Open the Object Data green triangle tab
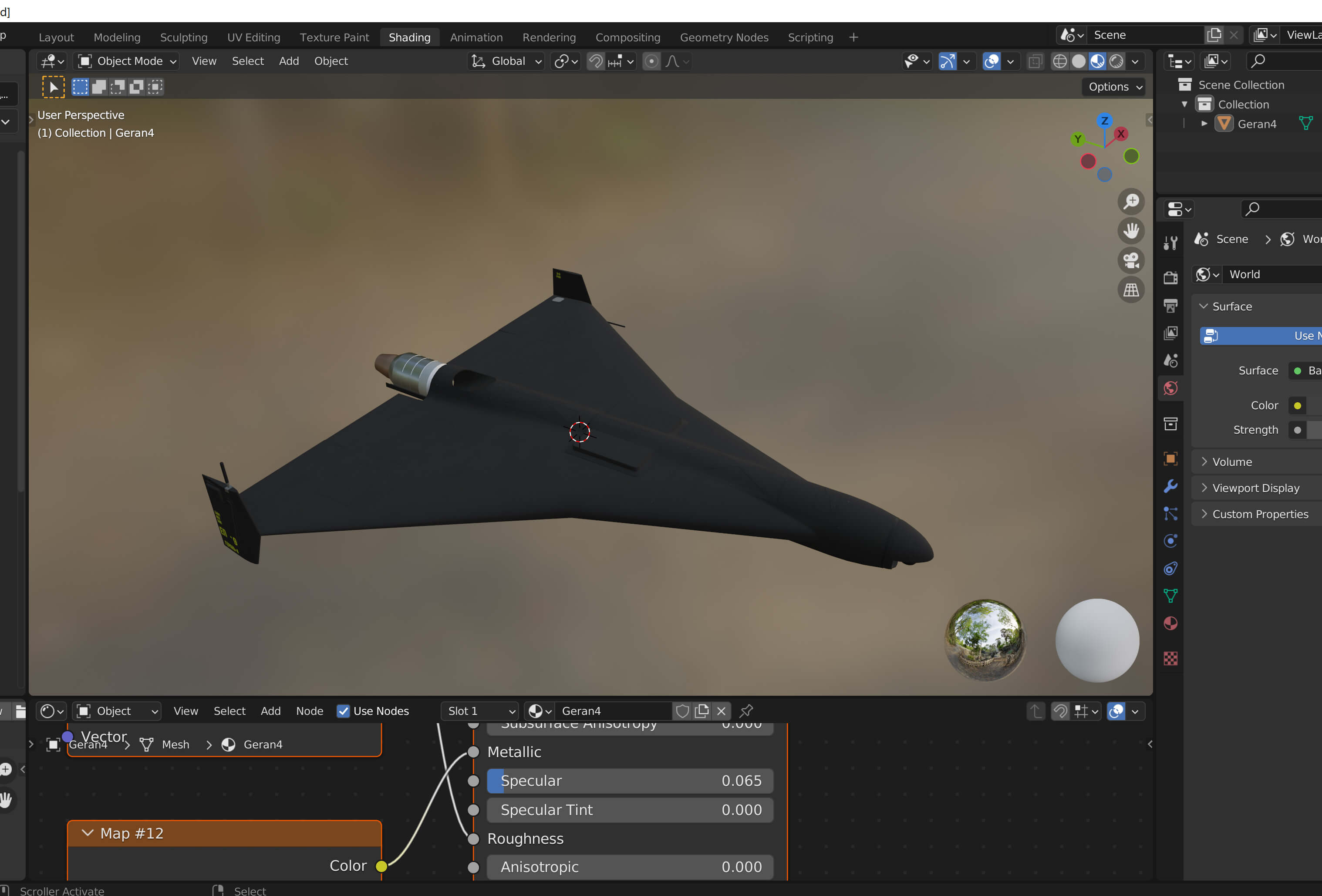This screenshot has height=896, width=1322. click(x=1170, y=596)
